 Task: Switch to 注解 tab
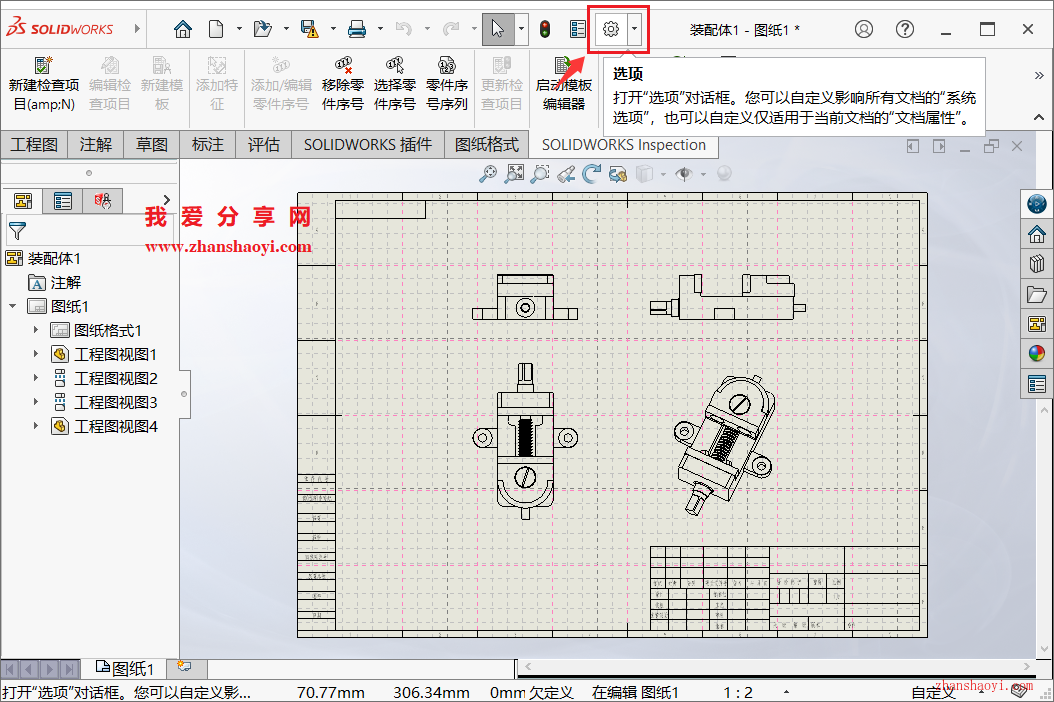pyautogui.click(x=95, y=145)
